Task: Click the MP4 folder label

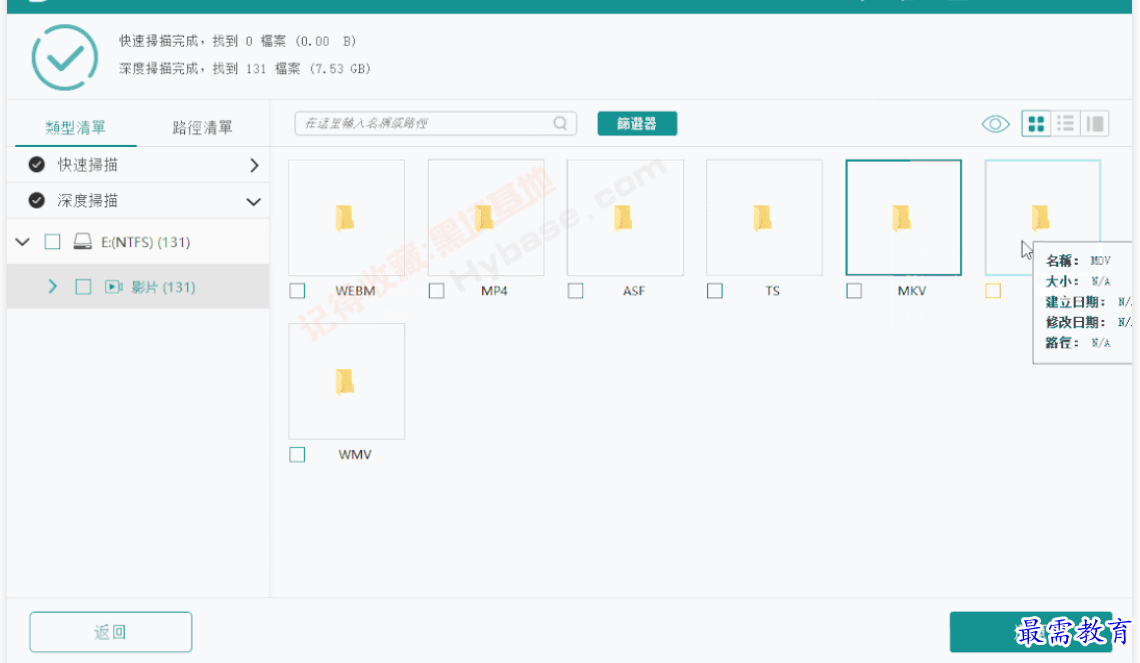Action: pyautogui.click(x=494, y=291)
